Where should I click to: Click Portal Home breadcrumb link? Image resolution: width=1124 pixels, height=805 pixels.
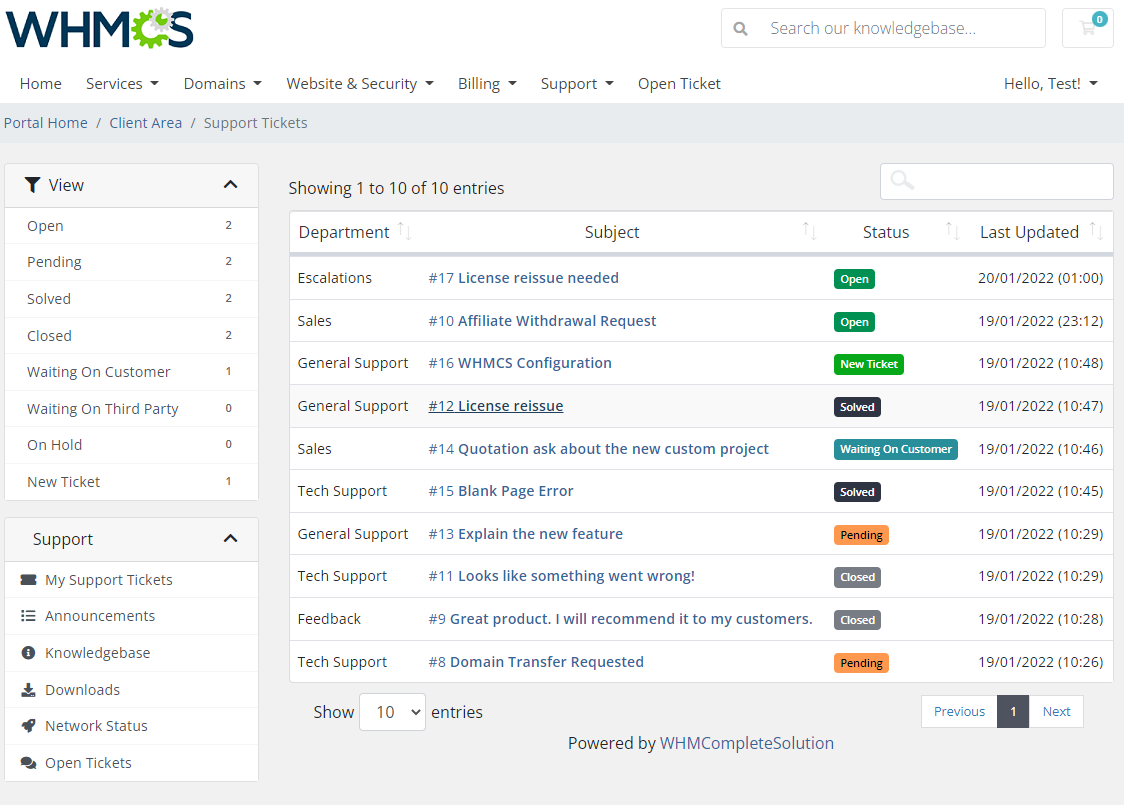pyautogui.click(x=46, y=123)
